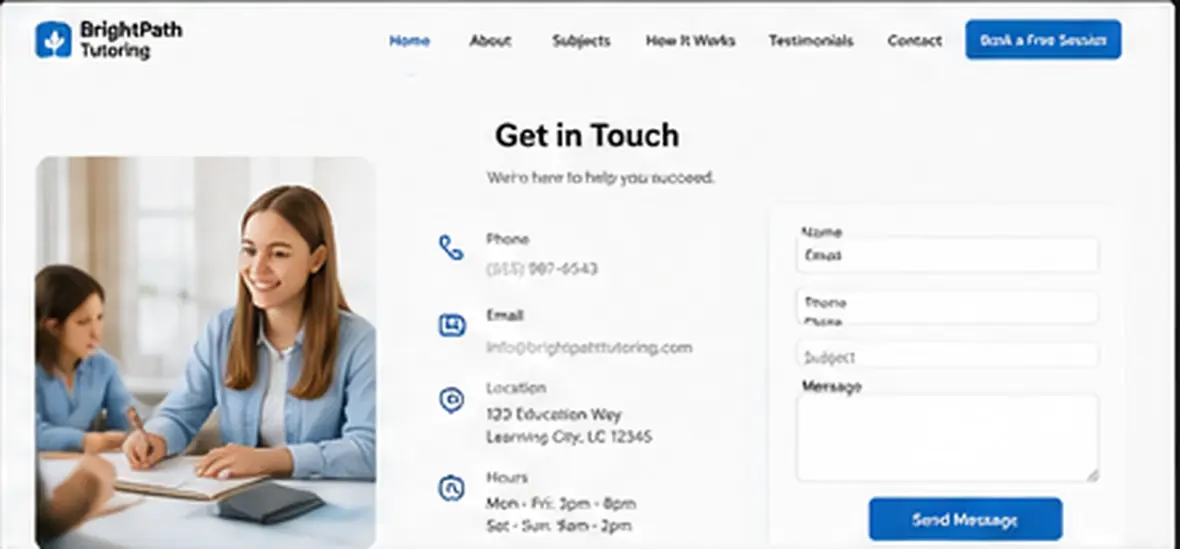This screenshot has height=549, width=1180.
Task: Click the Learning City, LC 12345 text
Action: pyautogui.click(x=569, y=437)
